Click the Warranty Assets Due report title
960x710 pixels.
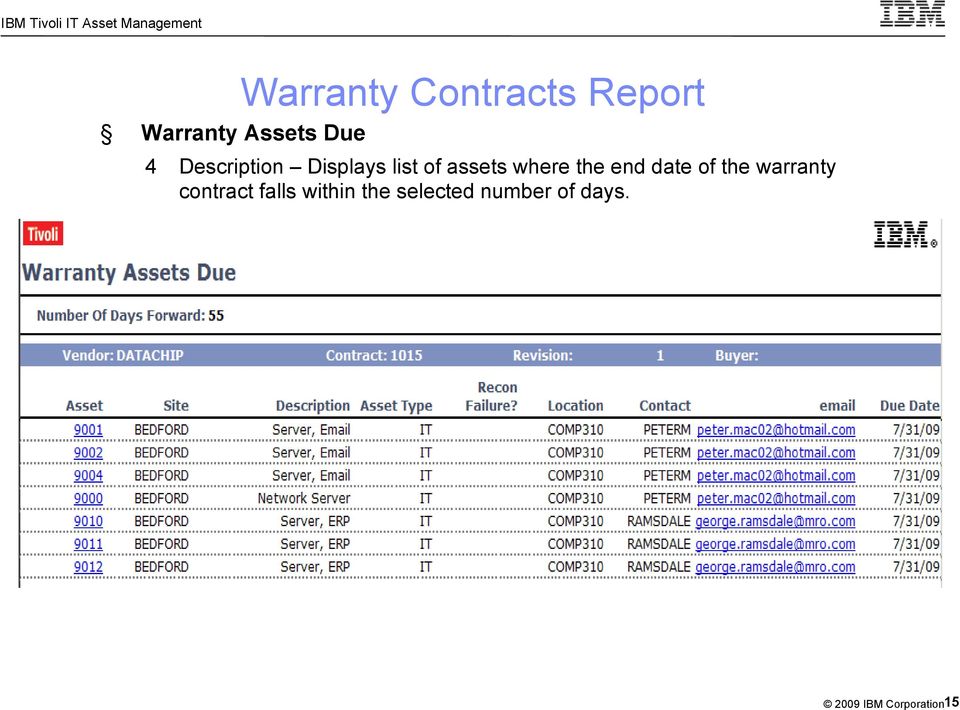(x=129, y=272)
